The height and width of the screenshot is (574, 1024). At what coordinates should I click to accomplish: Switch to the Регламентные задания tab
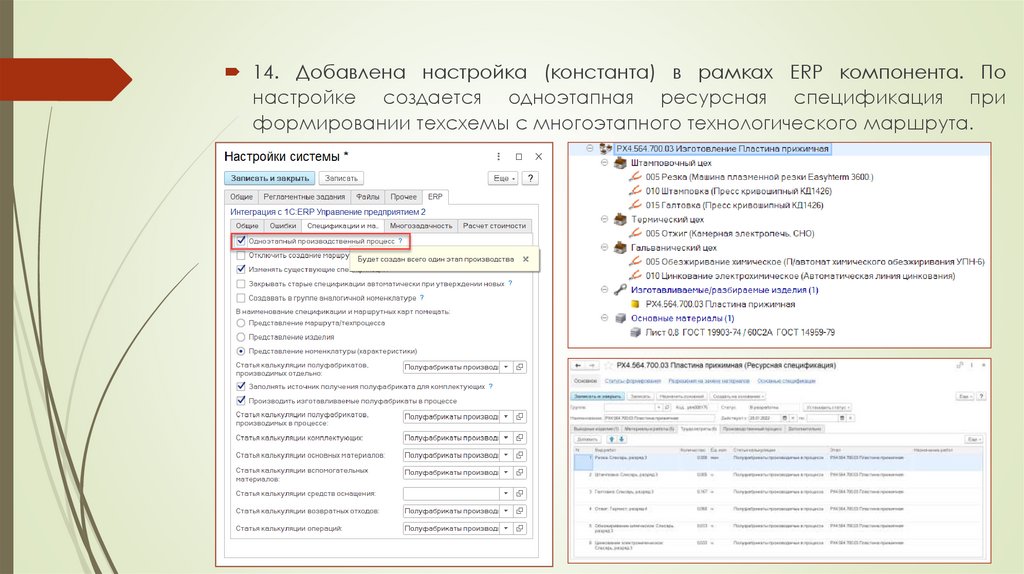coord(305,197)
